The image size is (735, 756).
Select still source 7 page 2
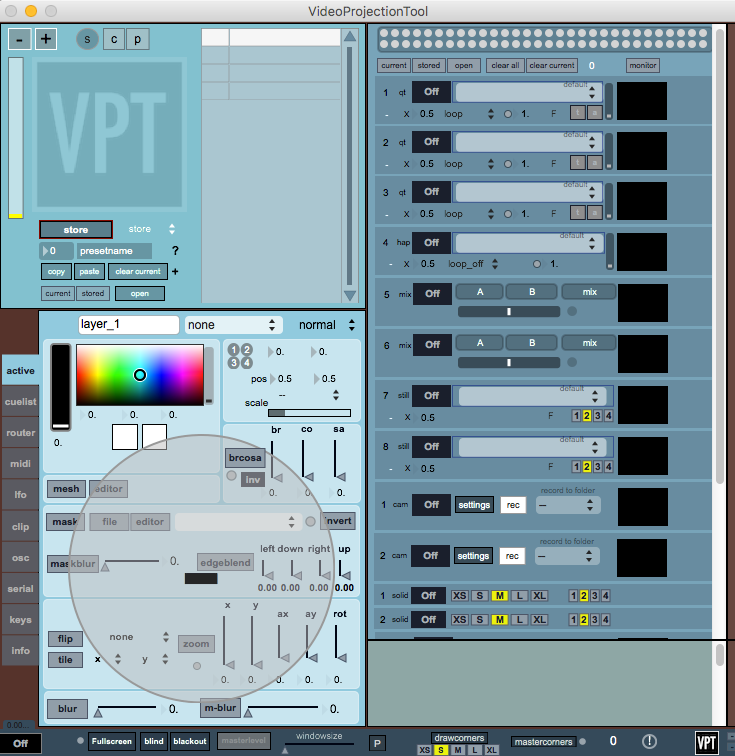click(586, 416)
